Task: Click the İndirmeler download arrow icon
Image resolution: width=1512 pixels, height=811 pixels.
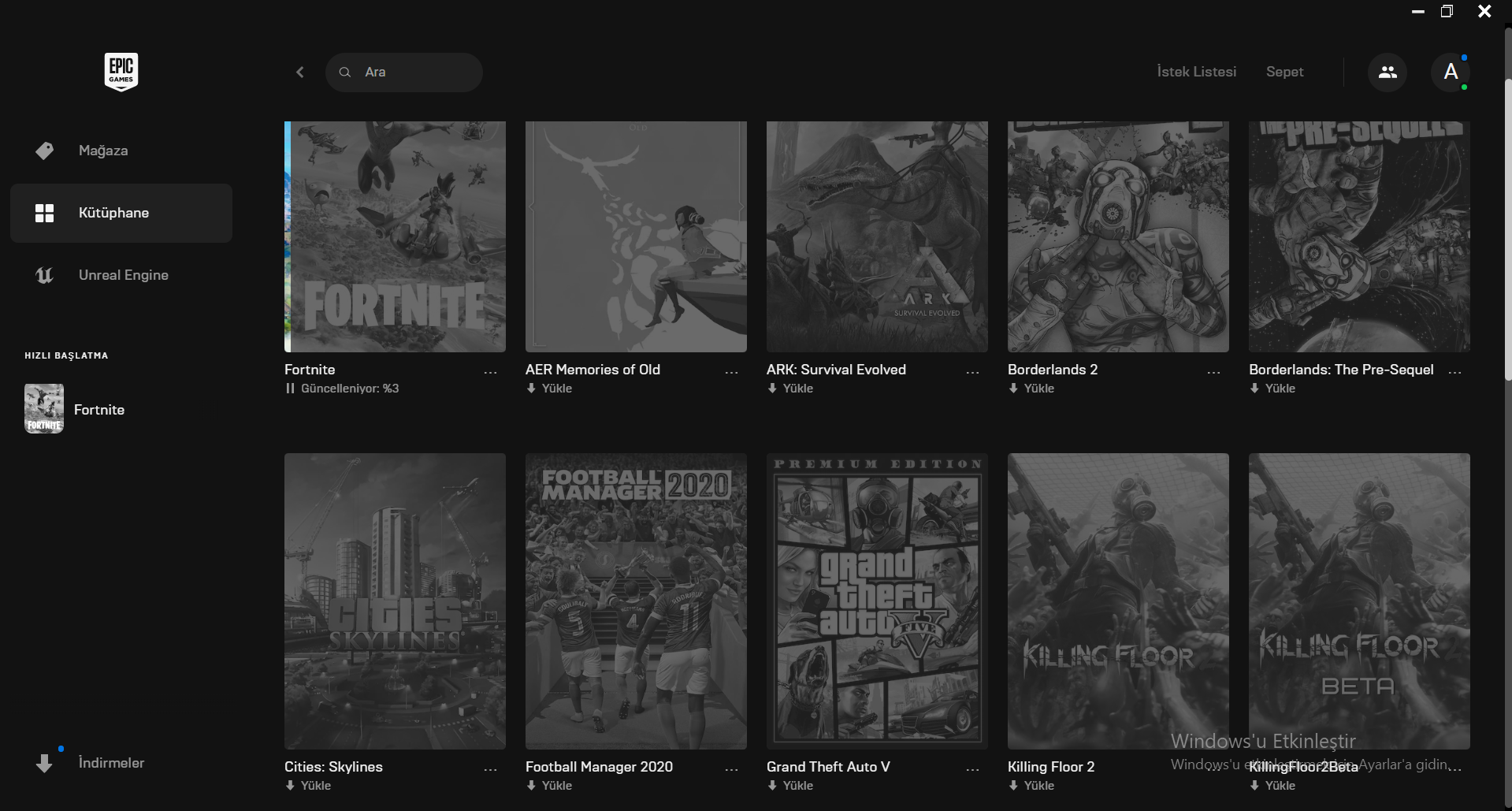Action: click(x=44, y=763)
